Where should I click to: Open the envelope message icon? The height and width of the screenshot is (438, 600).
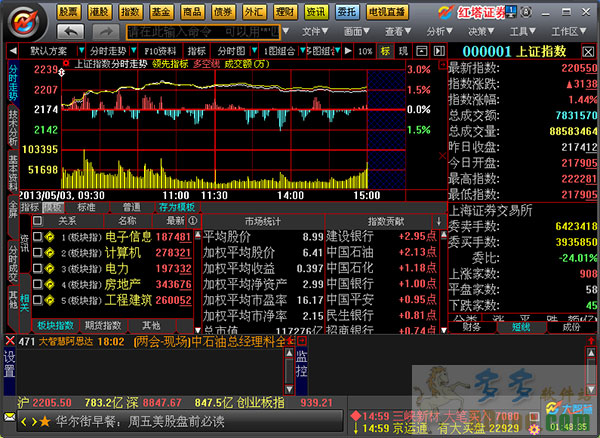pos(10,416)
